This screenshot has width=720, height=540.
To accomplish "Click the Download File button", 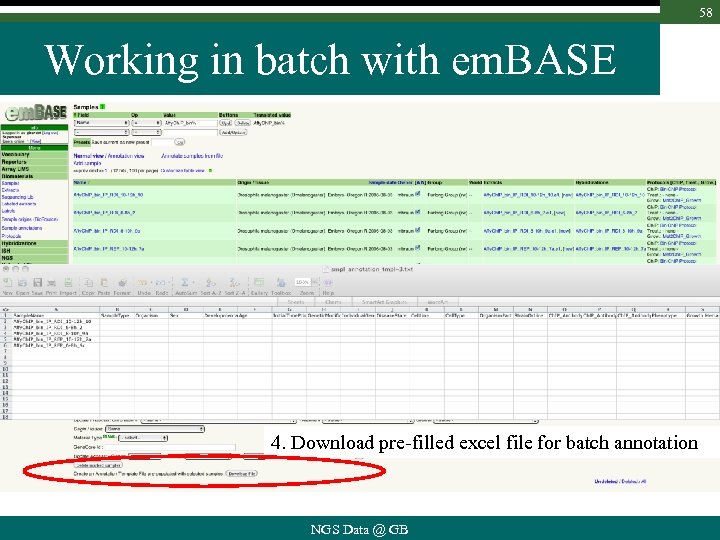I will pos(242,473).
